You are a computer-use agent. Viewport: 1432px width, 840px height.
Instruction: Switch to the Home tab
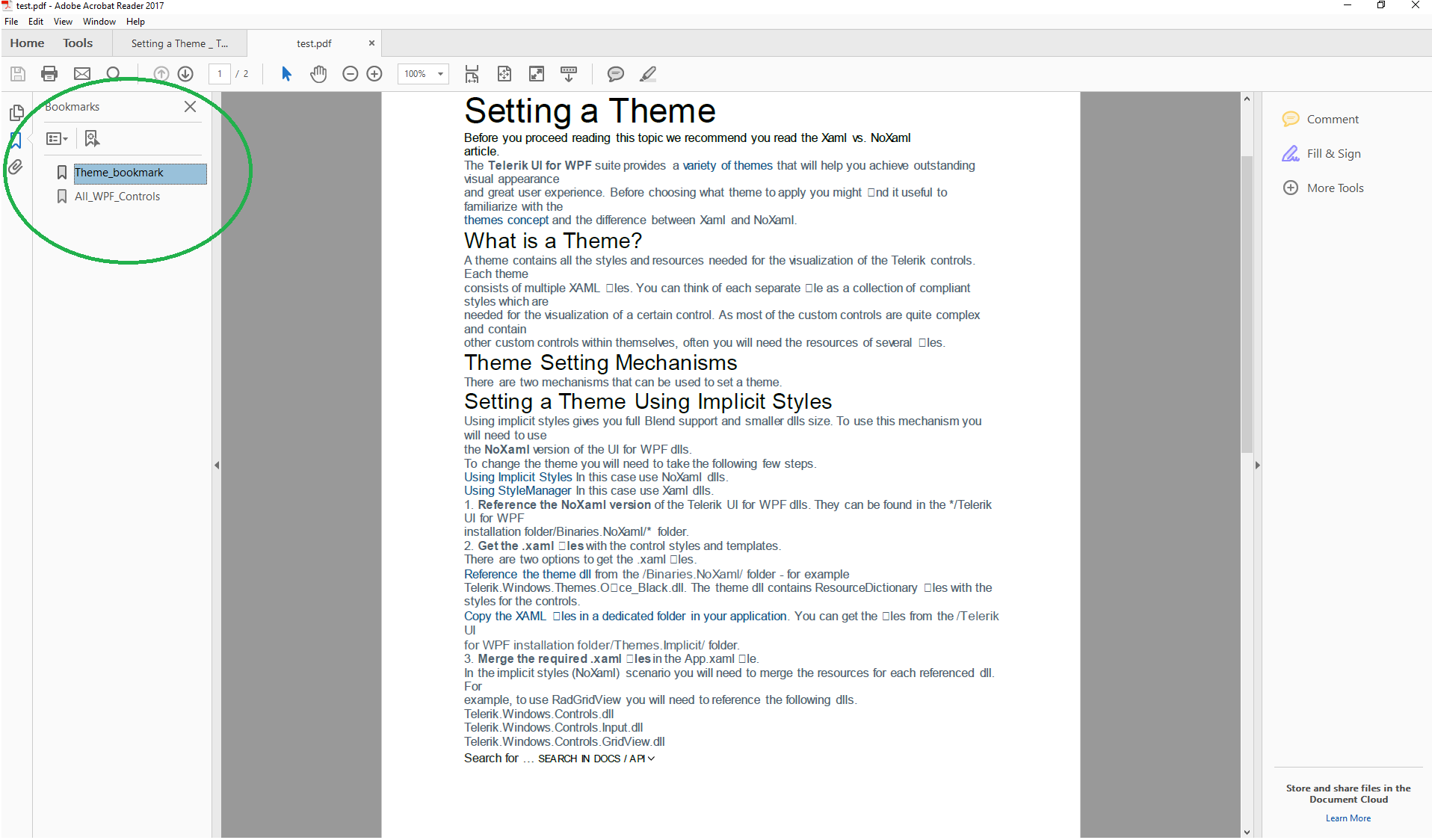pyautogui.click(x=27, y=43)
